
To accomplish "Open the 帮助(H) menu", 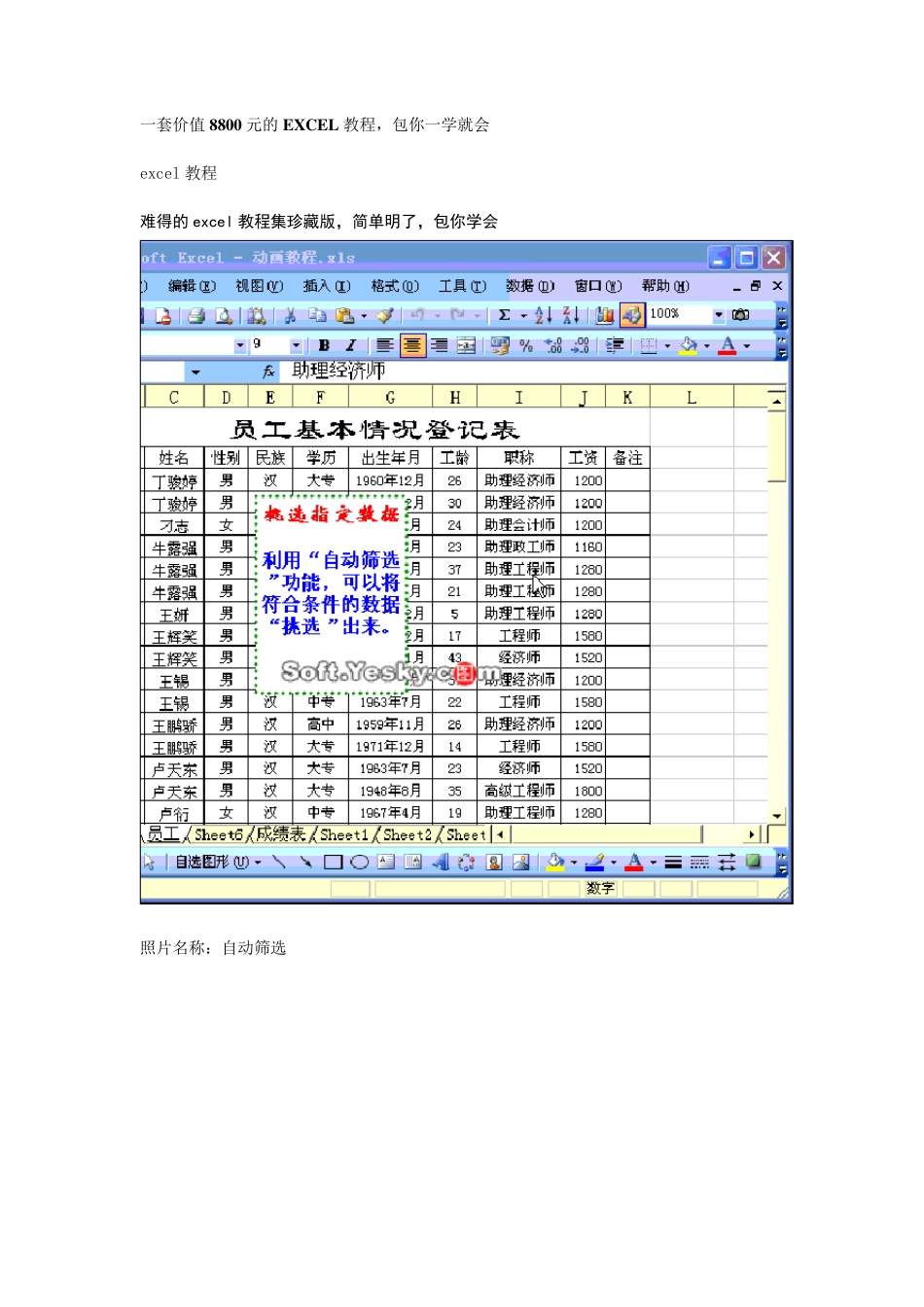I will point(665,286).
